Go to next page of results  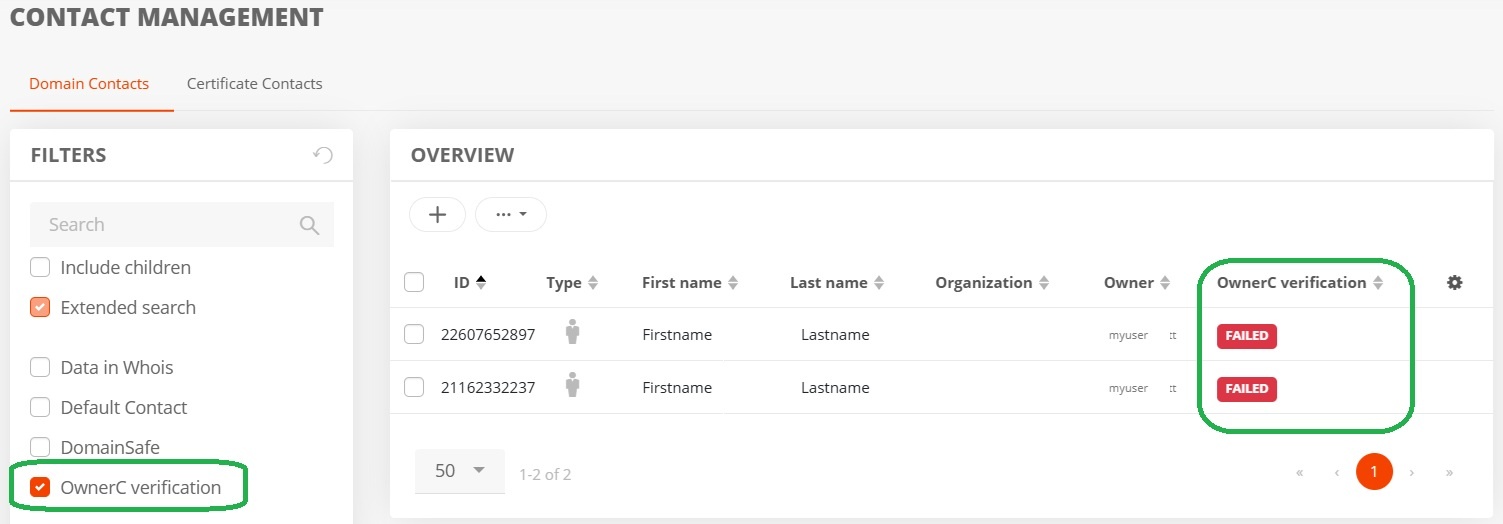tap(1411, 472)
